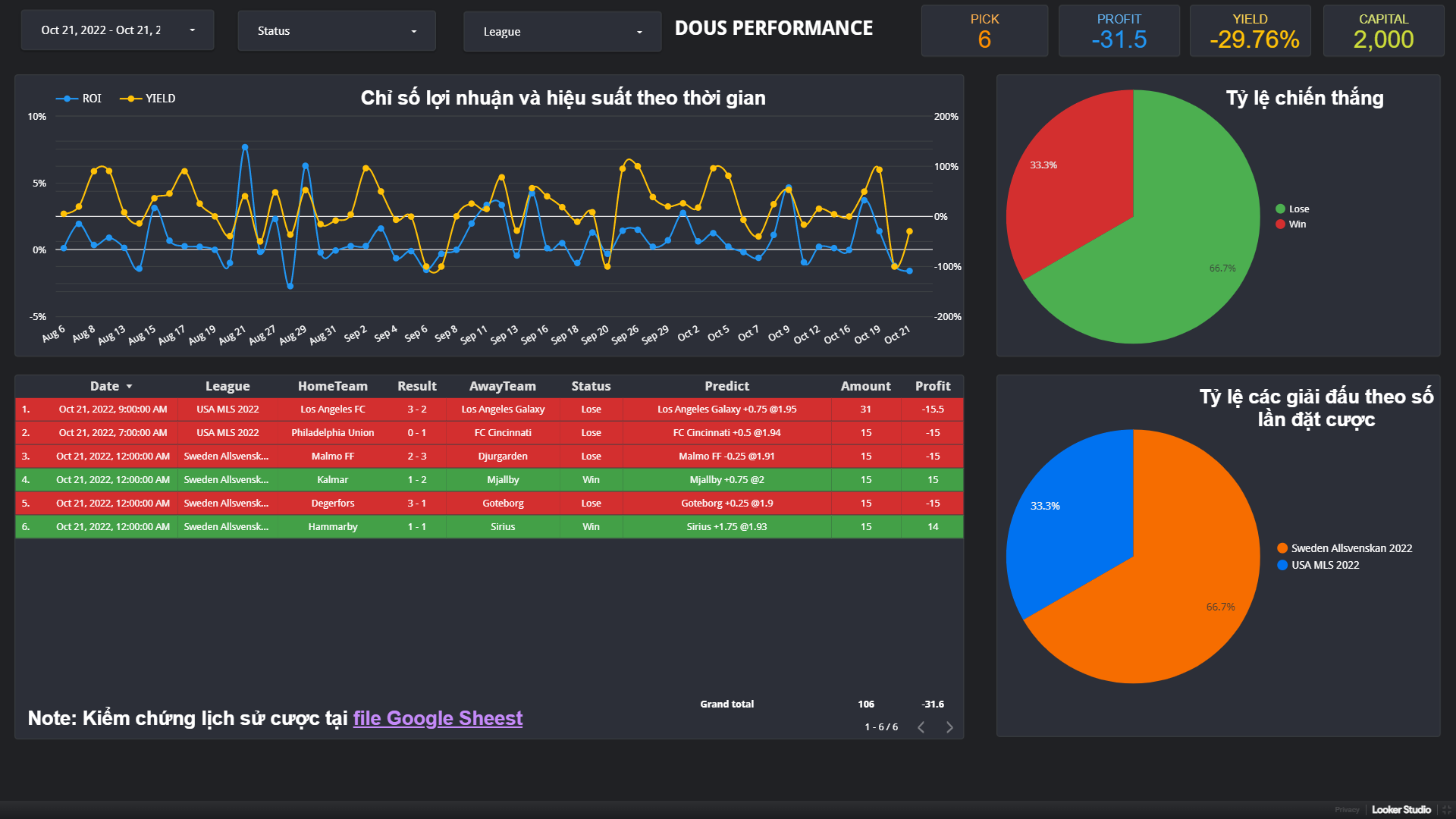Click the Result column header

(x=417, y=386)
